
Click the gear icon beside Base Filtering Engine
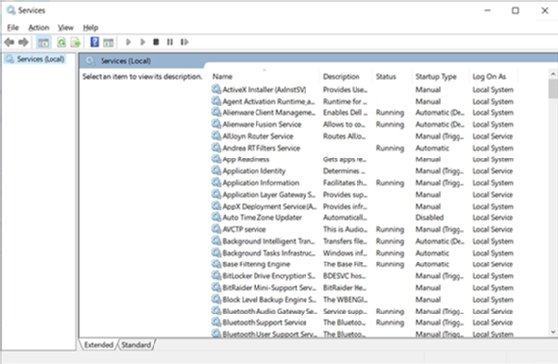[x=216, y=264]
